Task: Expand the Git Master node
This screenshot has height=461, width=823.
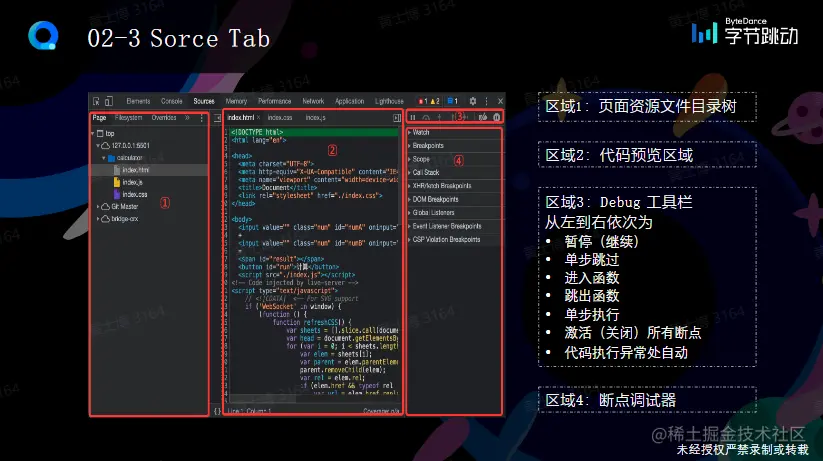Action: coord(98,207)
